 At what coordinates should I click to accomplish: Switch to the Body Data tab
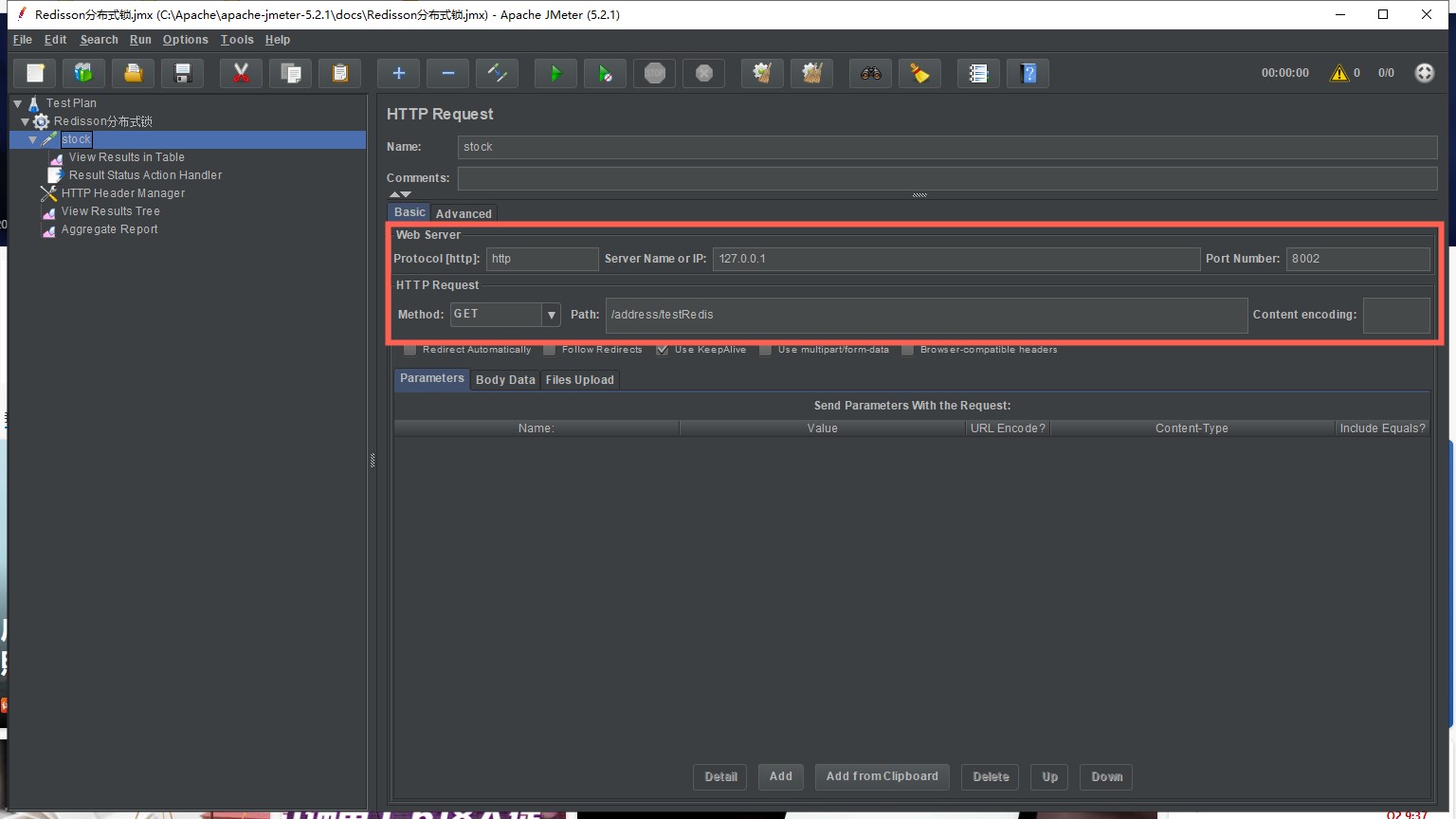[x=505, y=380]
